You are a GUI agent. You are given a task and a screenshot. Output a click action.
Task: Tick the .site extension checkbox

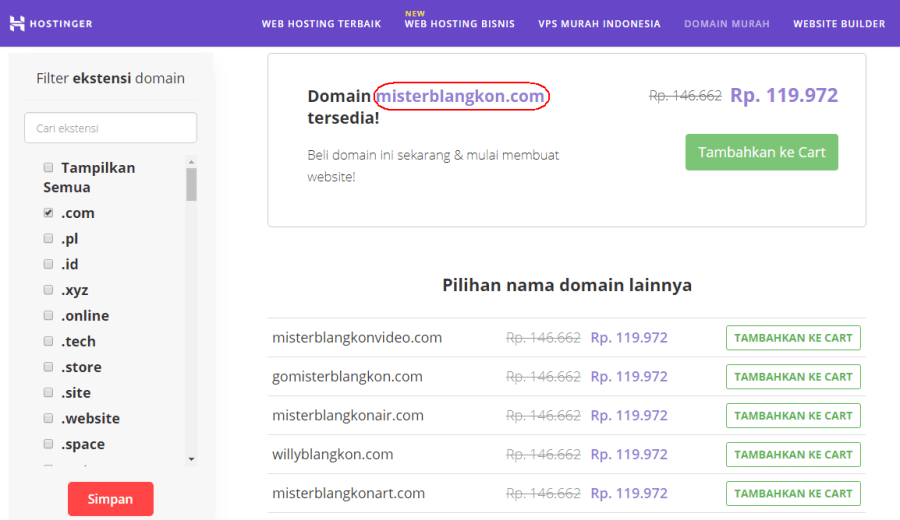coord(48,393)
